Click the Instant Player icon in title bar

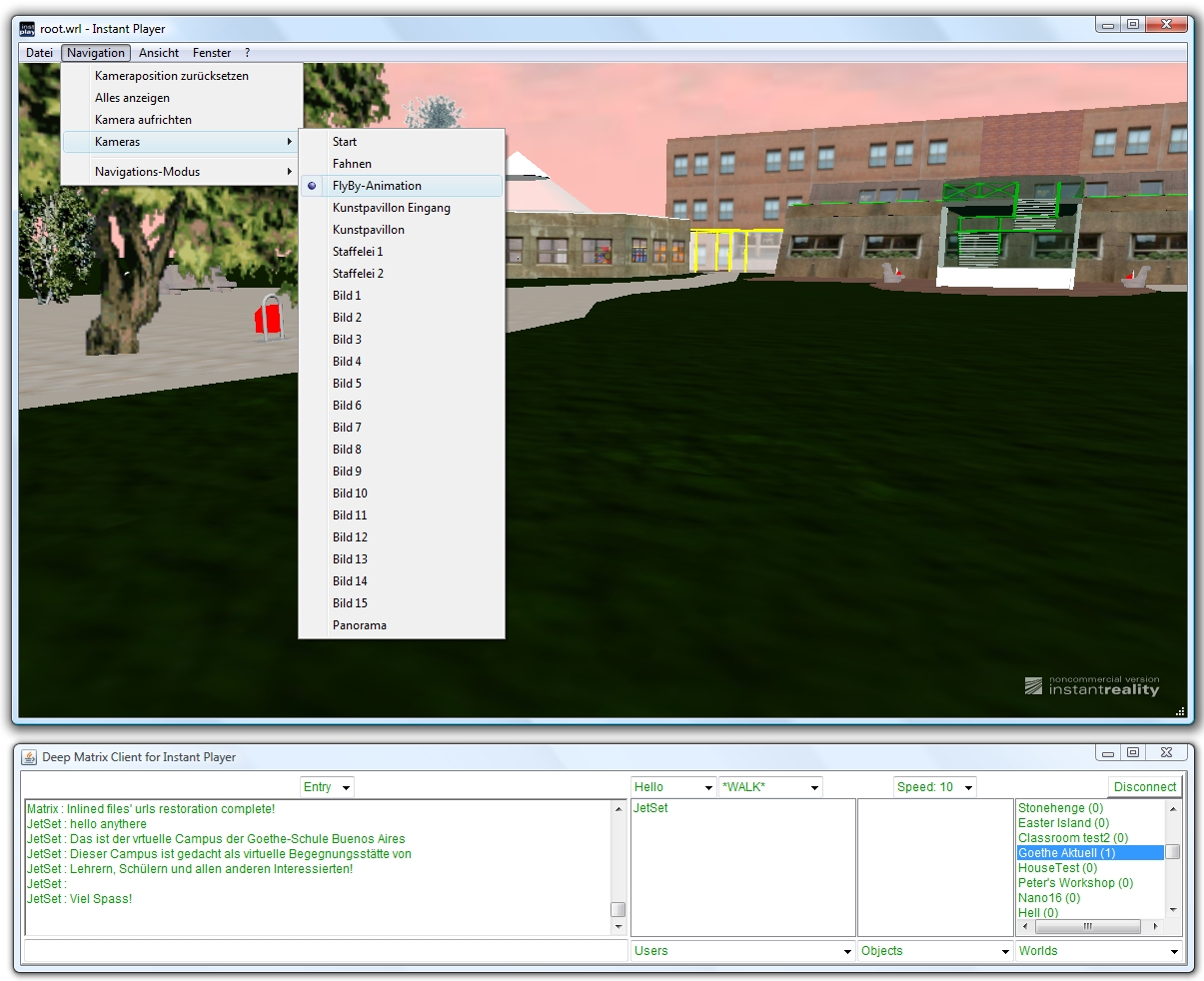(x=28, y=29)
